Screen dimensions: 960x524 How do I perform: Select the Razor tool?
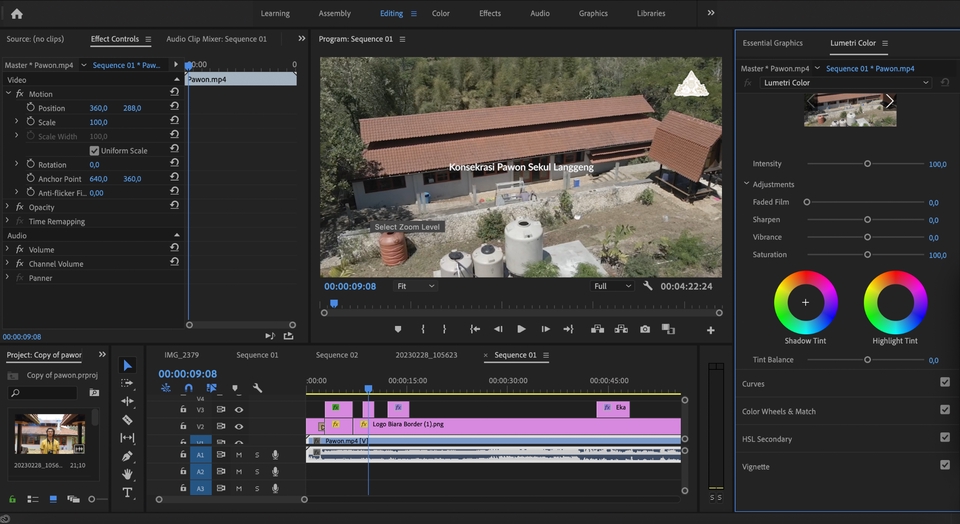(127, 420)
